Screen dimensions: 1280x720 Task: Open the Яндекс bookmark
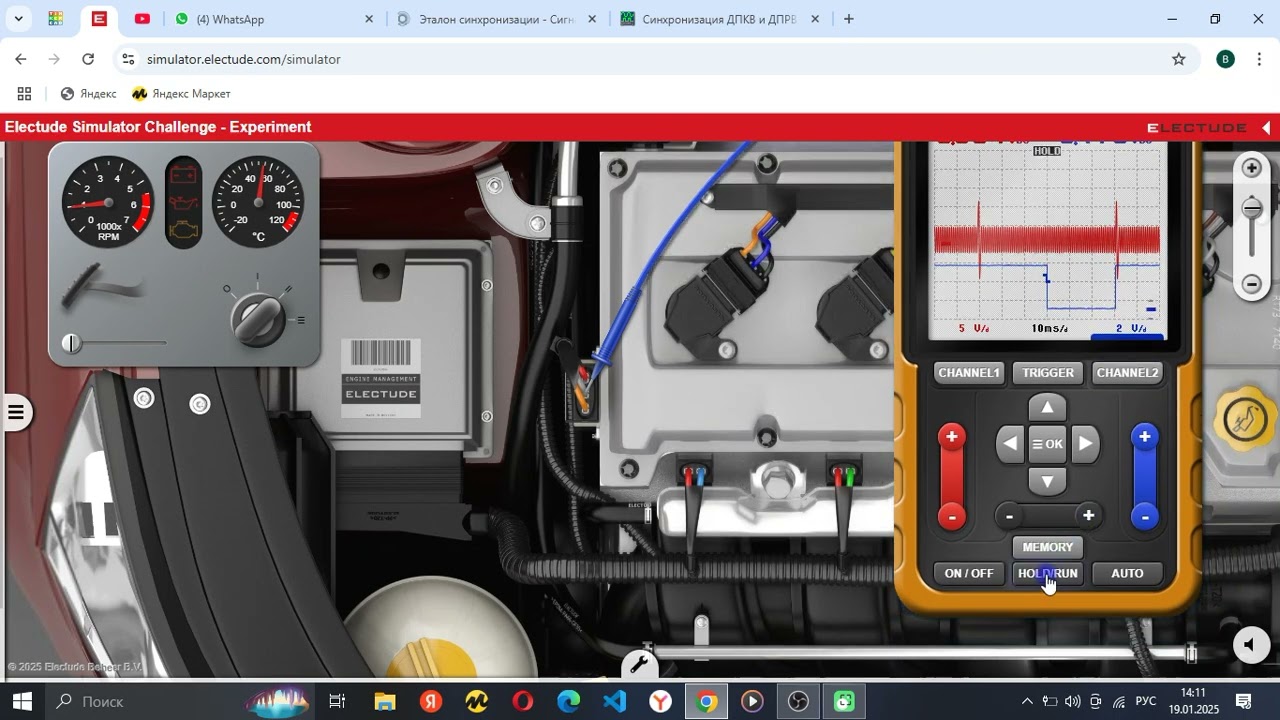coord(88,94)
